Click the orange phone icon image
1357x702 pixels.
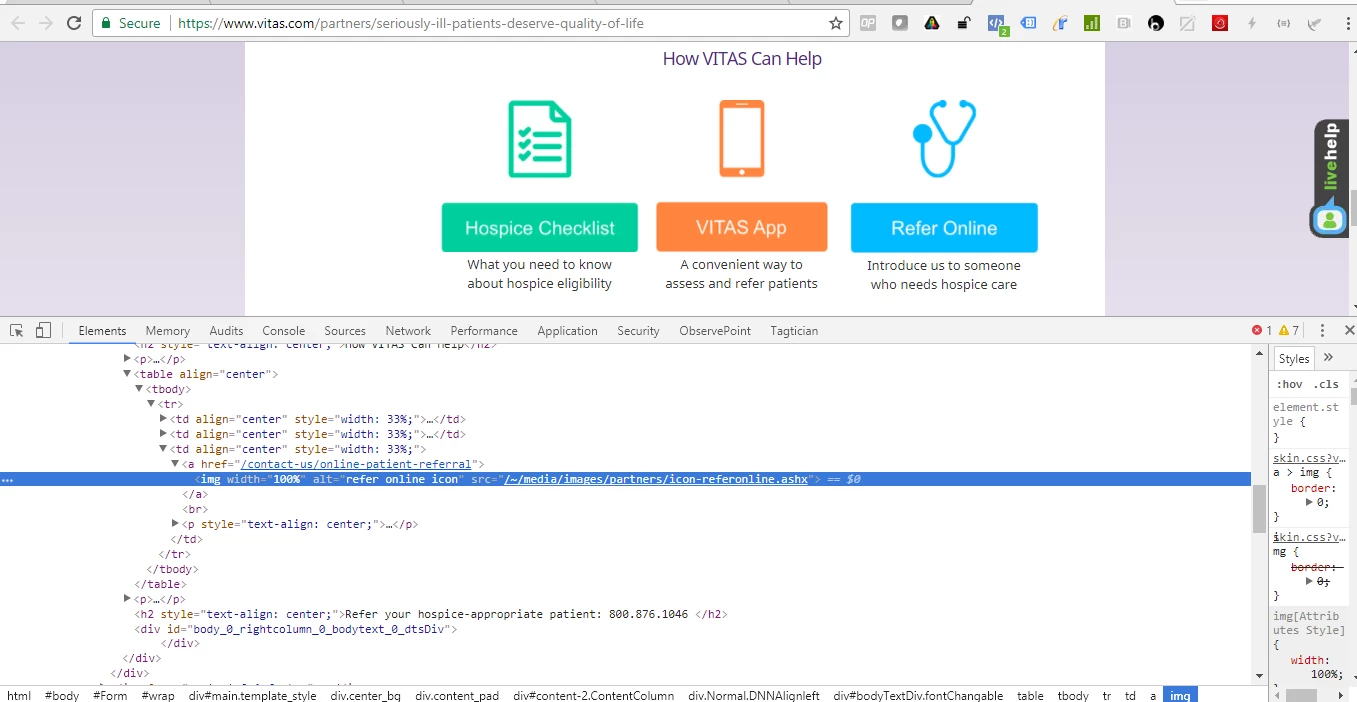click(x=741, y=138)
